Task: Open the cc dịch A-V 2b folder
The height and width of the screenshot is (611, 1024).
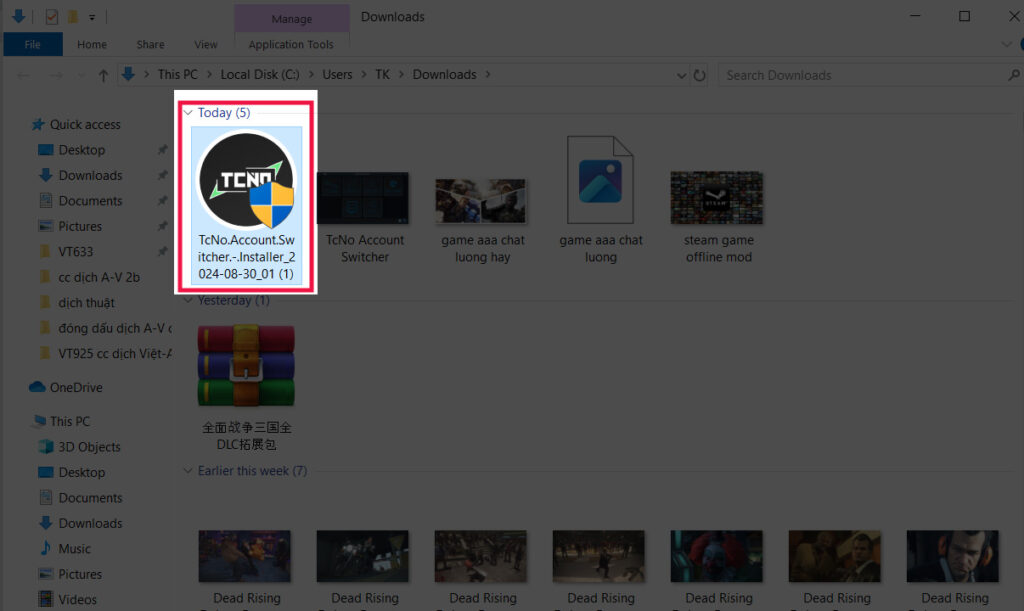Action: pyautogui.click(x=99, y=277)
